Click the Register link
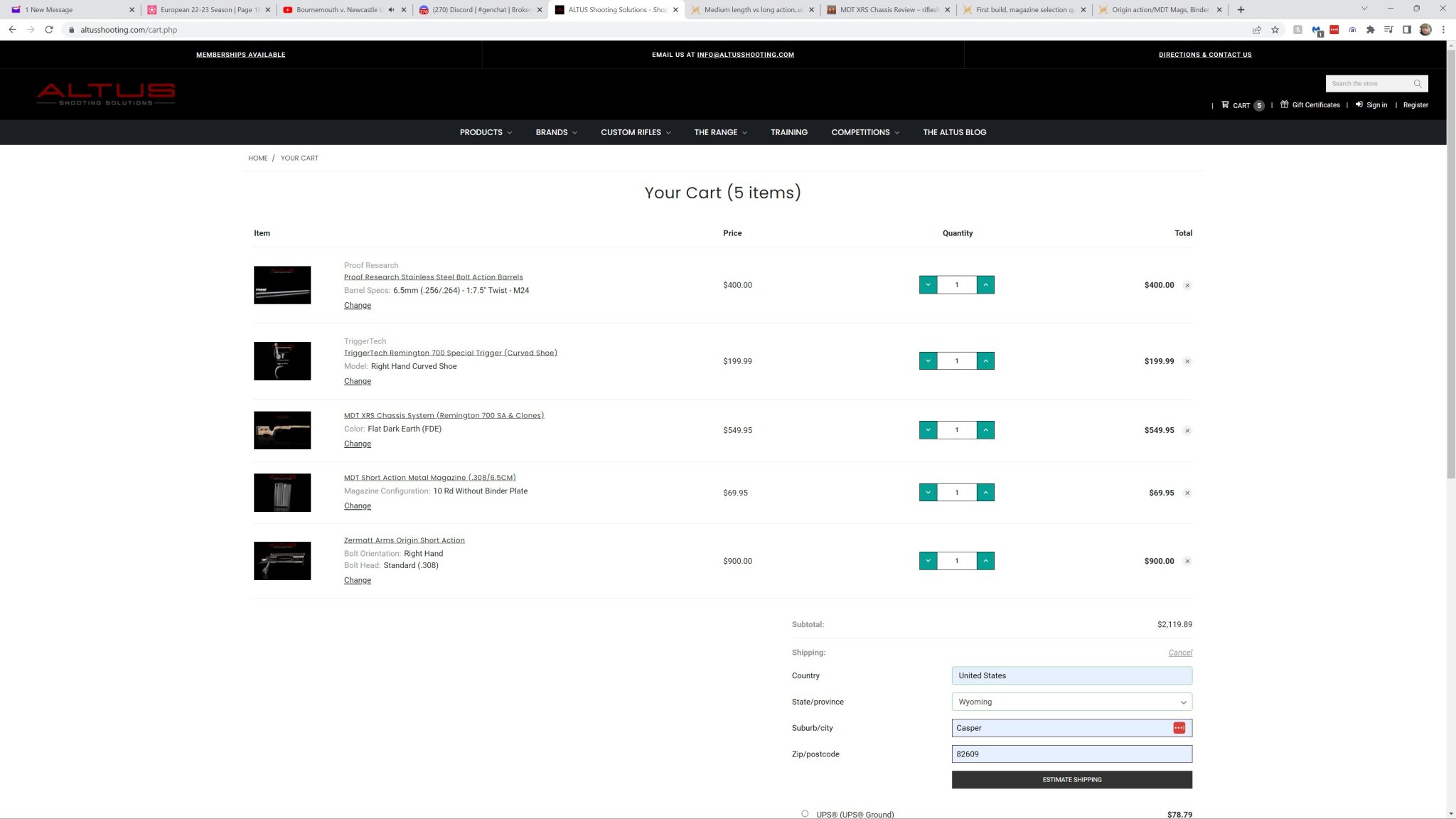Screen dimensions: 1456x819 (x=1415, y=105)
